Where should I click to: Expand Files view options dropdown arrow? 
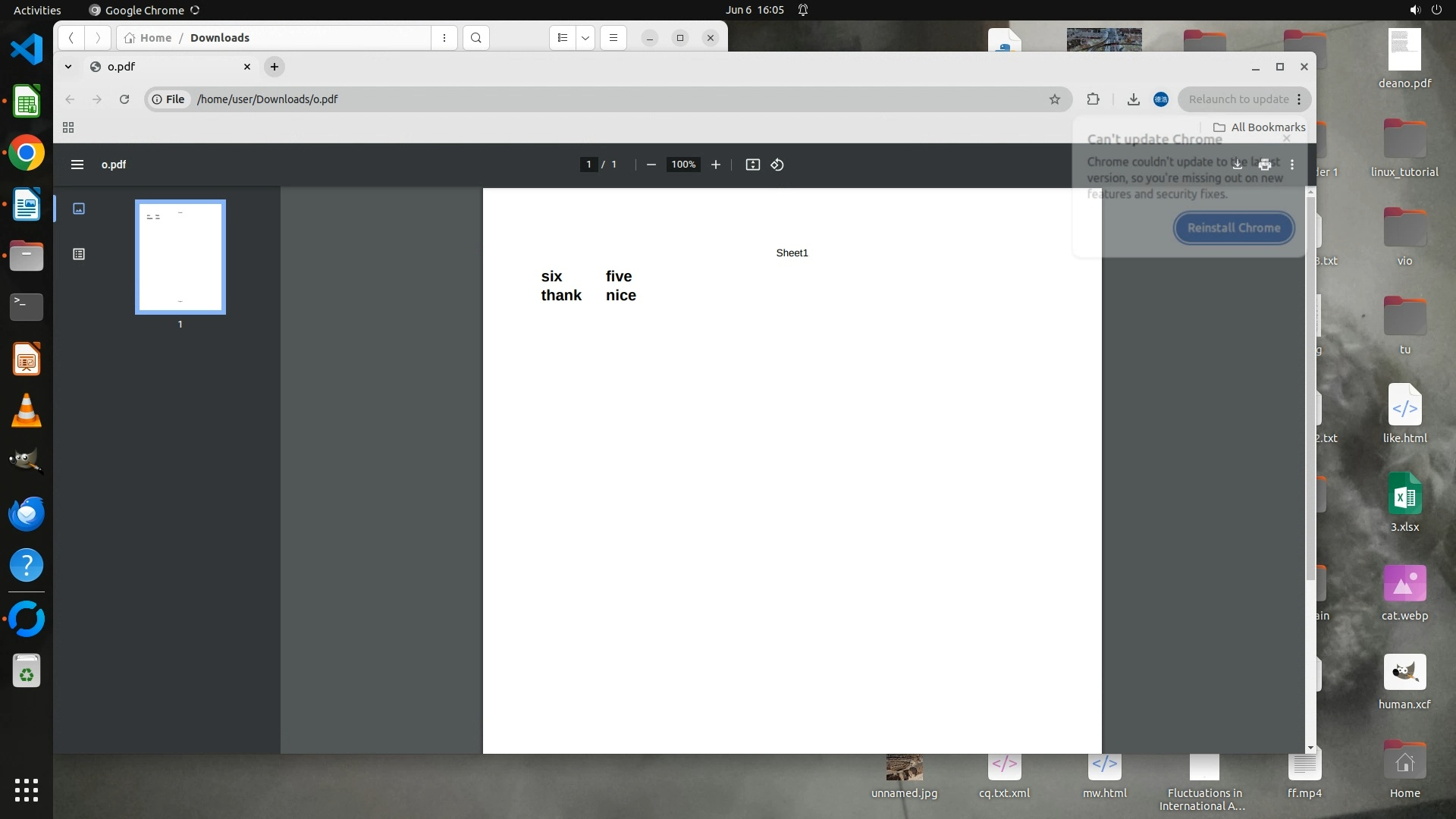click(x=585, y=38)
